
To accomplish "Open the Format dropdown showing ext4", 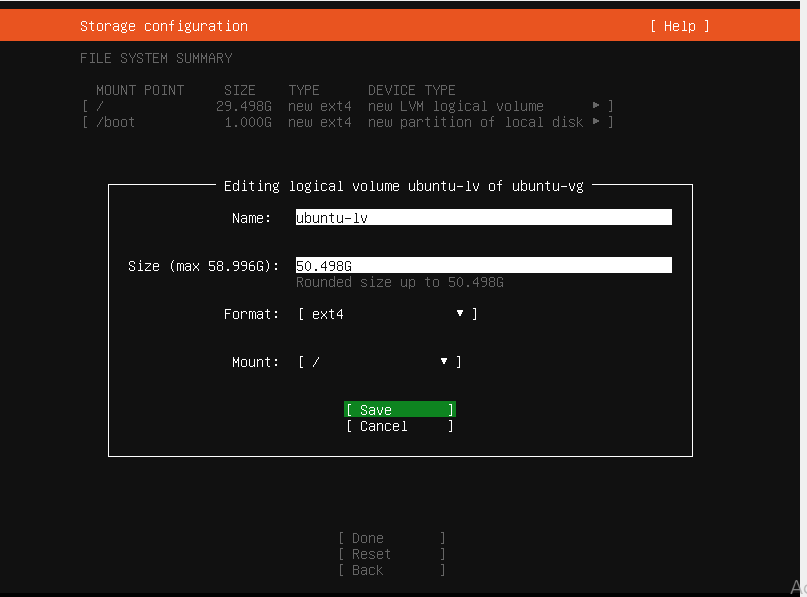I will pos(386,314).
